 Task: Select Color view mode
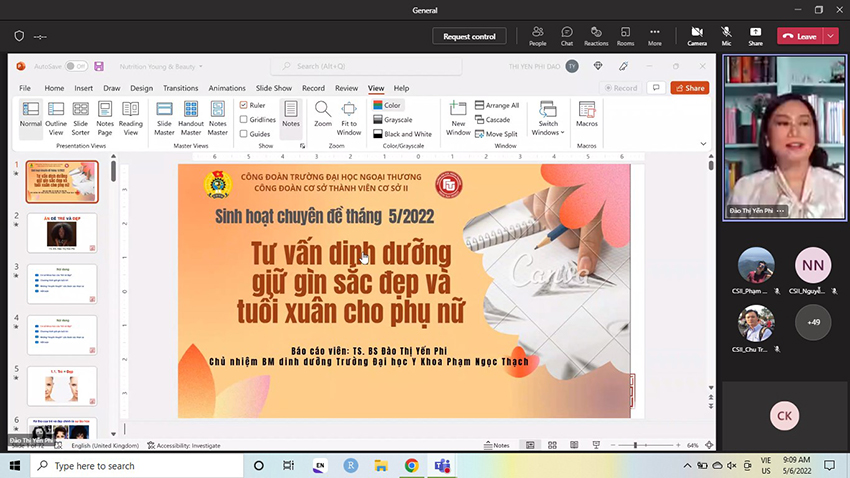click(387, 105)
